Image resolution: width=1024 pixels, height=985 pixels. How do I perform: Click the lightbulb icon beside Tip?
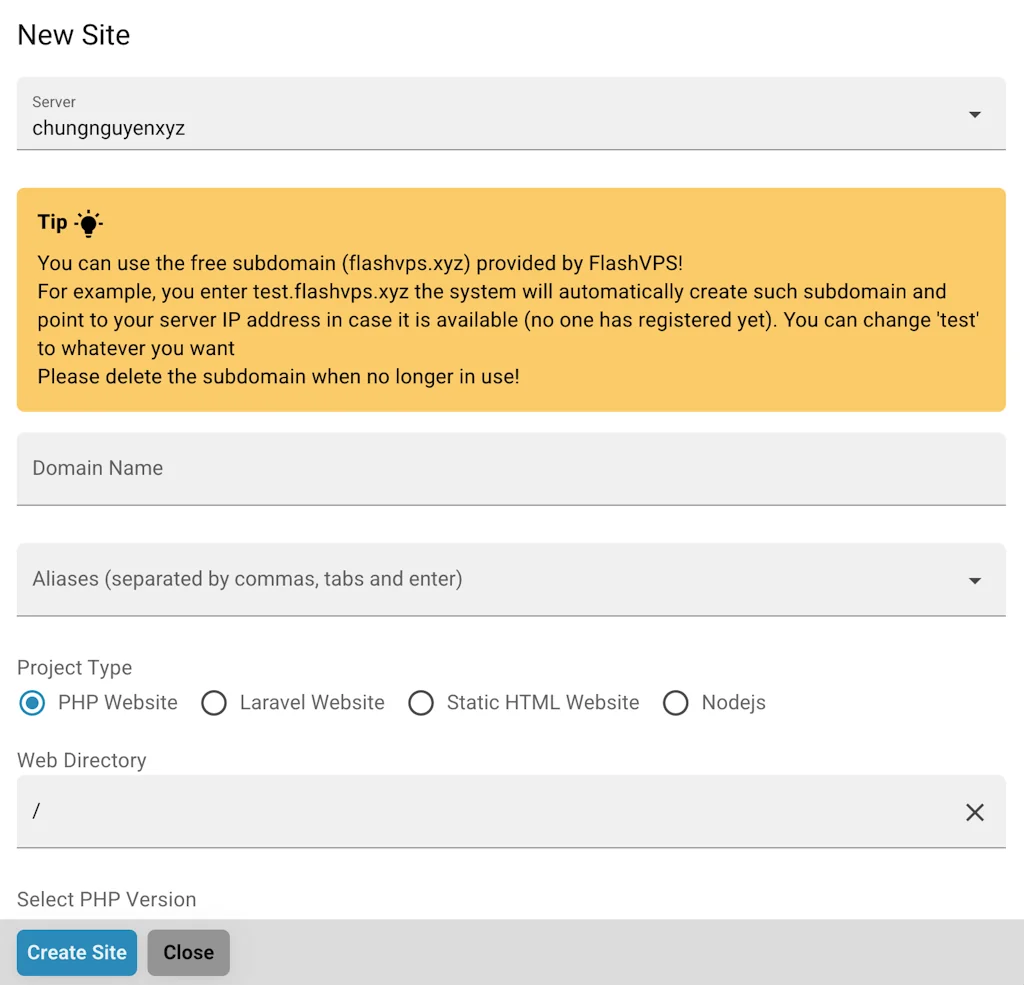89,223
